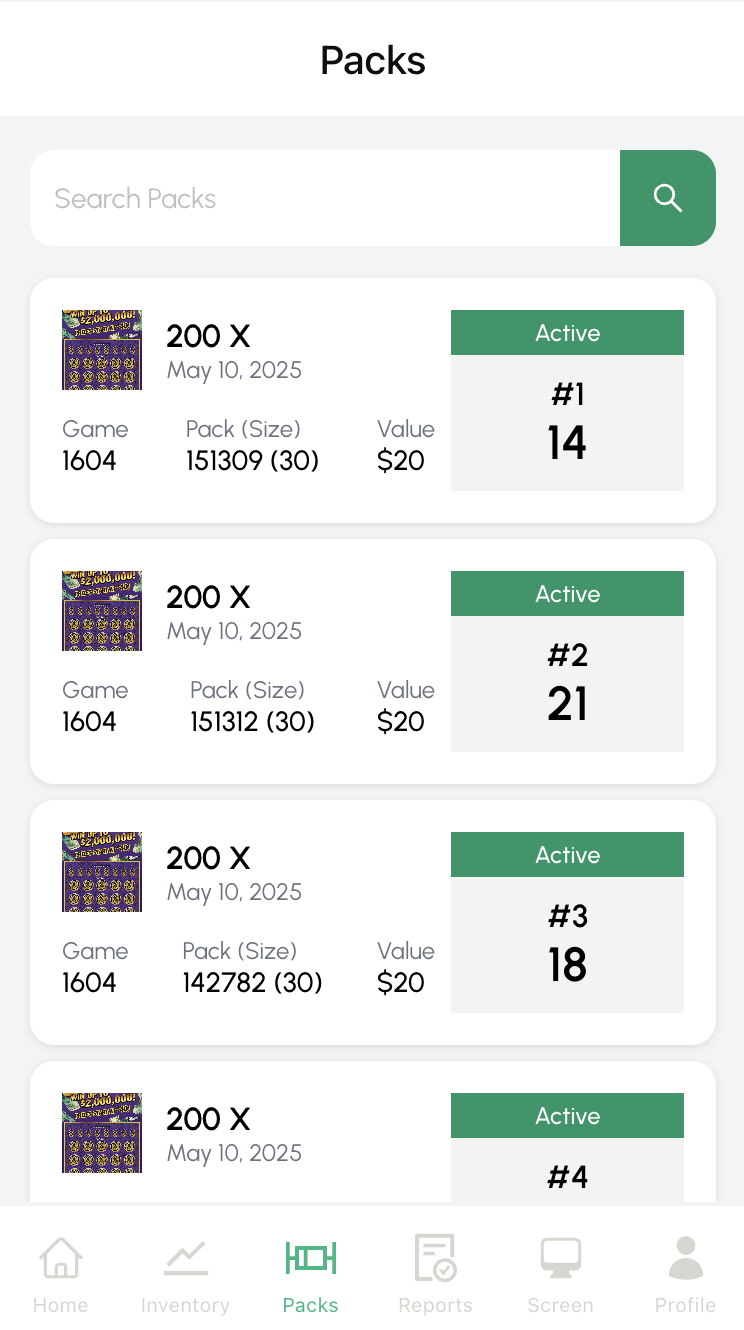Open the Inventory chart icon
Screen dimensions: 744x1330
185,1257
